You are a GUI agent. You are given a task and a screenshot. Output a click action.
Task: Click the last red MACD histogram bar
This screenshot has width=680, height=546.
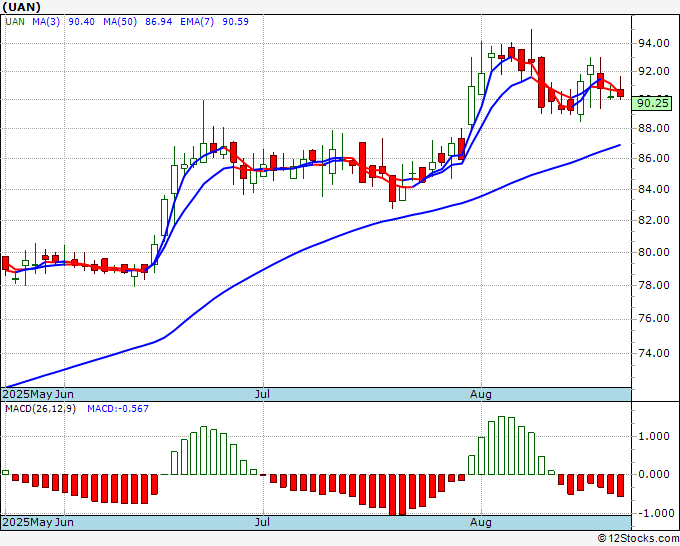(x=621, y=485)
